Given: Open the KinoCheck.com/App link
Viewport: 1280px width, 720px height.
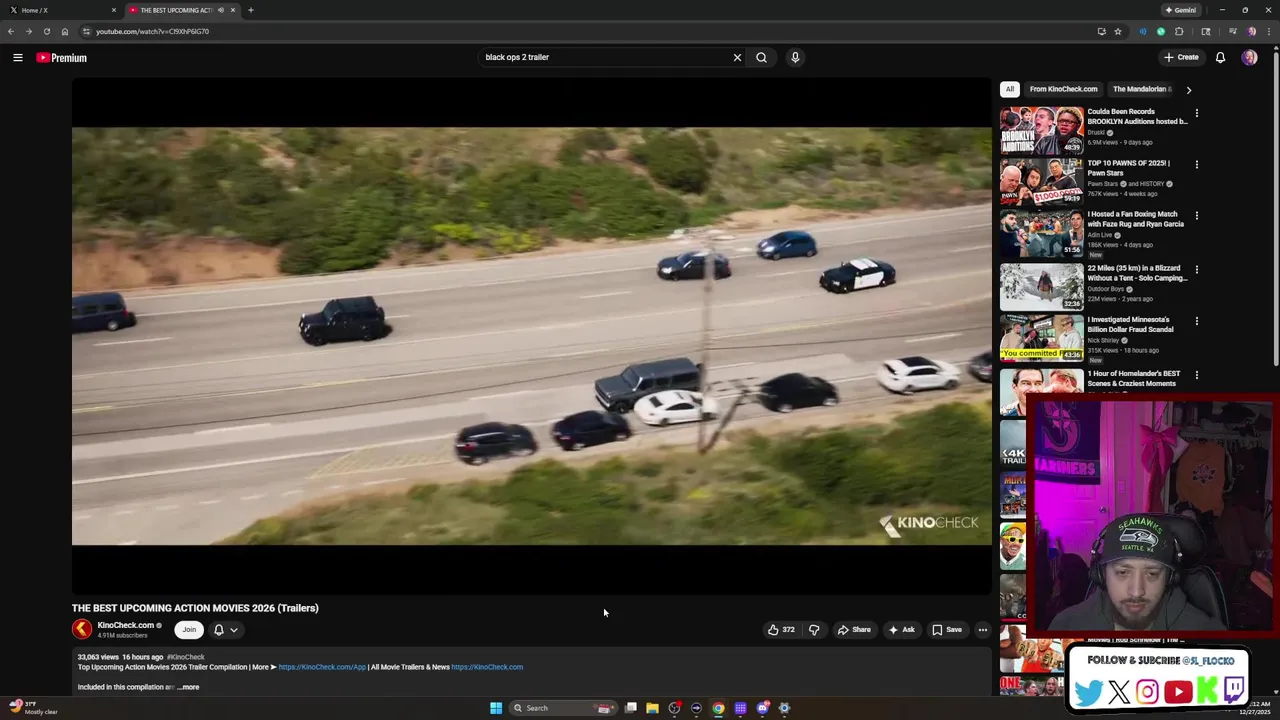Looking at the screenshot, I should click(x=322, y=667).
